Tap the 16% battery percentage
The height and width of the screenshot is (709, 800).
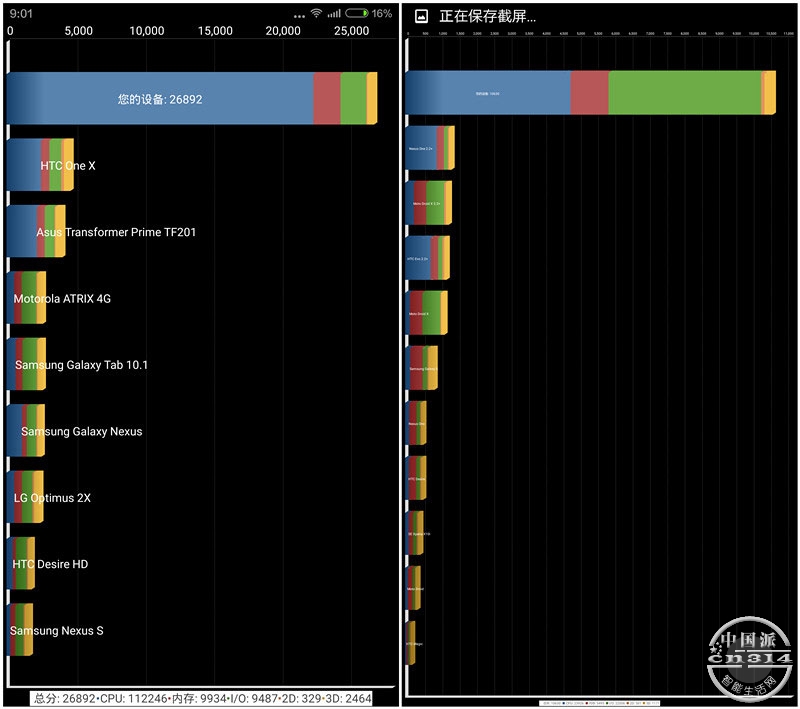click(382, 13)
